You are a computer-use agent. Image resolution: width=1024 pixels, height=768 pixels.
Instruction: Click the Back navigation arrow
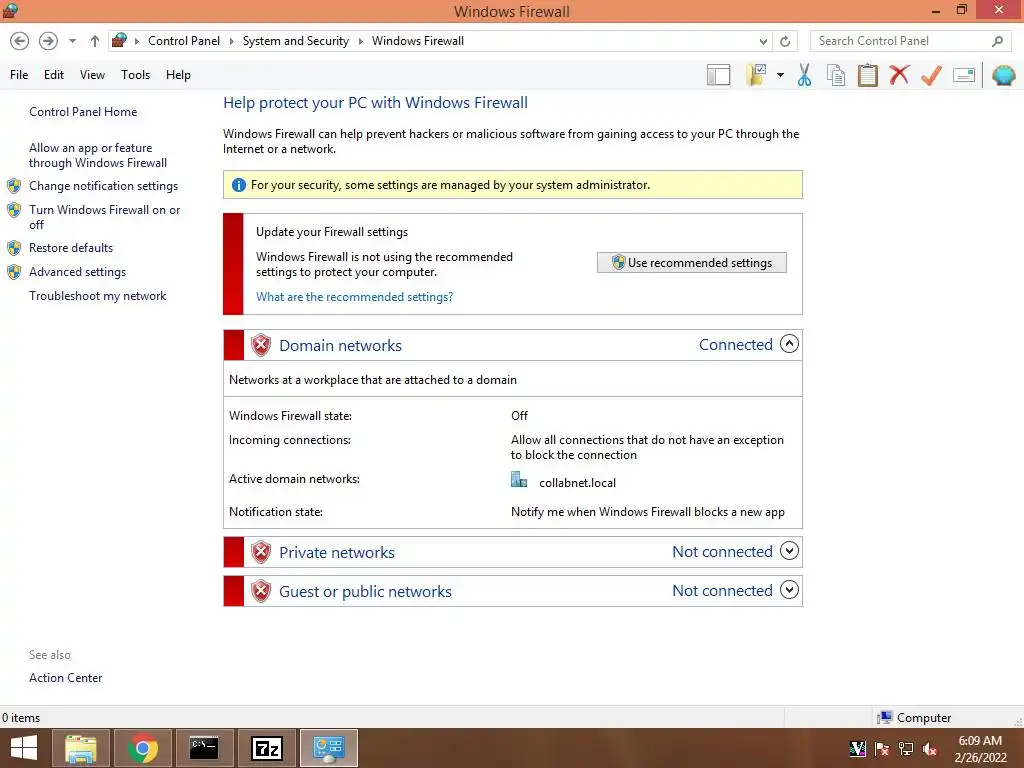coord(20,41)
